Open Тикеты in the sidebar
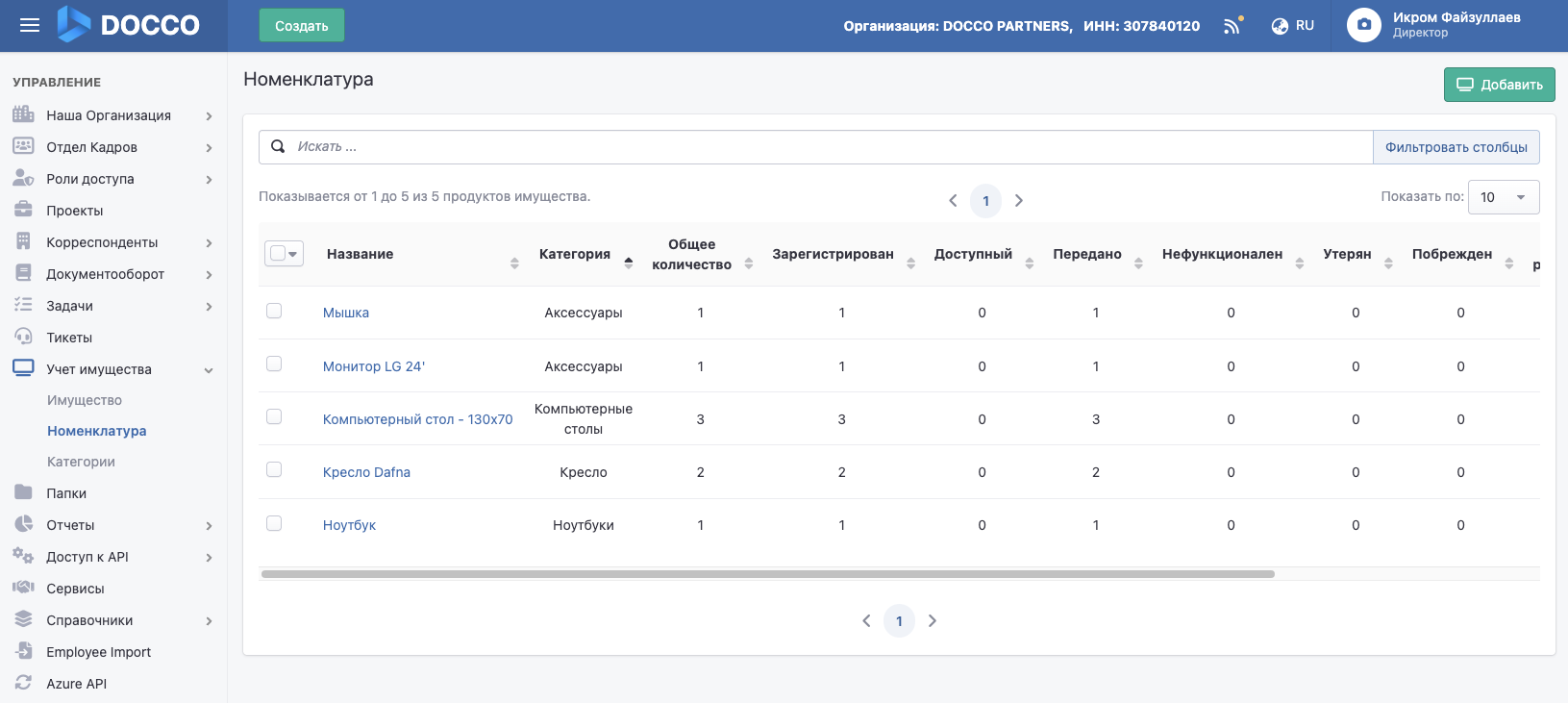The image size is (1568, 703). pyautogui.click(x=69, y=338)
